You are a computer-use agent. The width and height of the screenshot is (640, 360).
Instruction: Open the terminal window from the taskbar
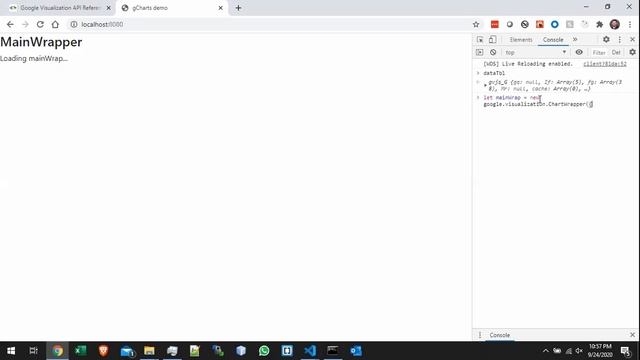(333, 351)
